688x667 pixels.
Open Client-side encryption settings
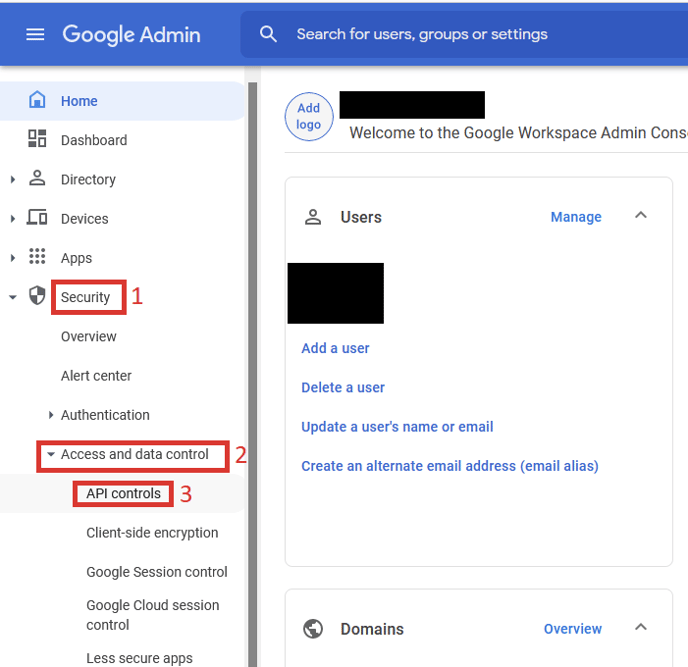tap(152, 533)
